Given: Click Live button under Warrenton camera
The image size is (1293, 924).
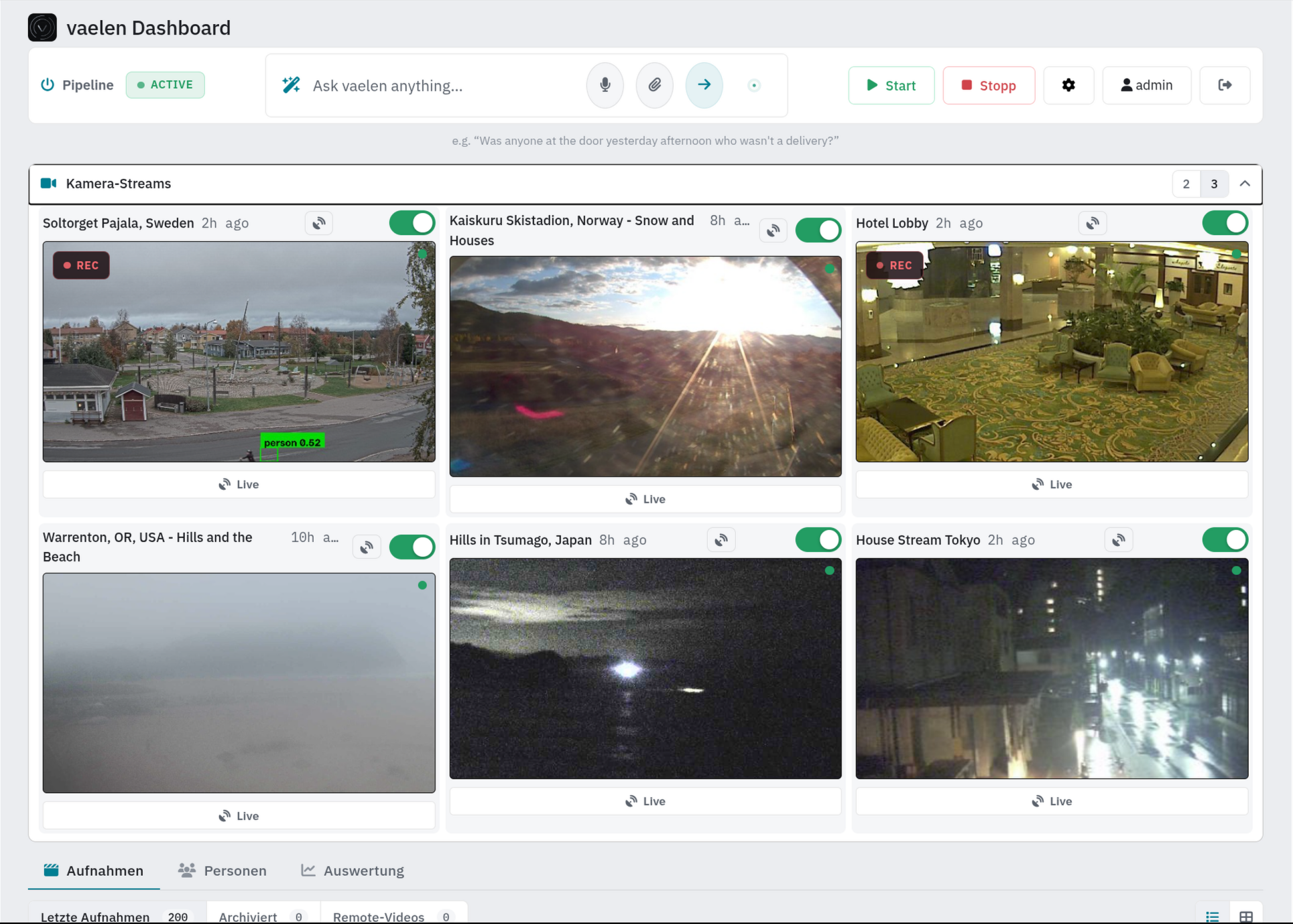Looking at the screenshot, I should pos(239,815).
